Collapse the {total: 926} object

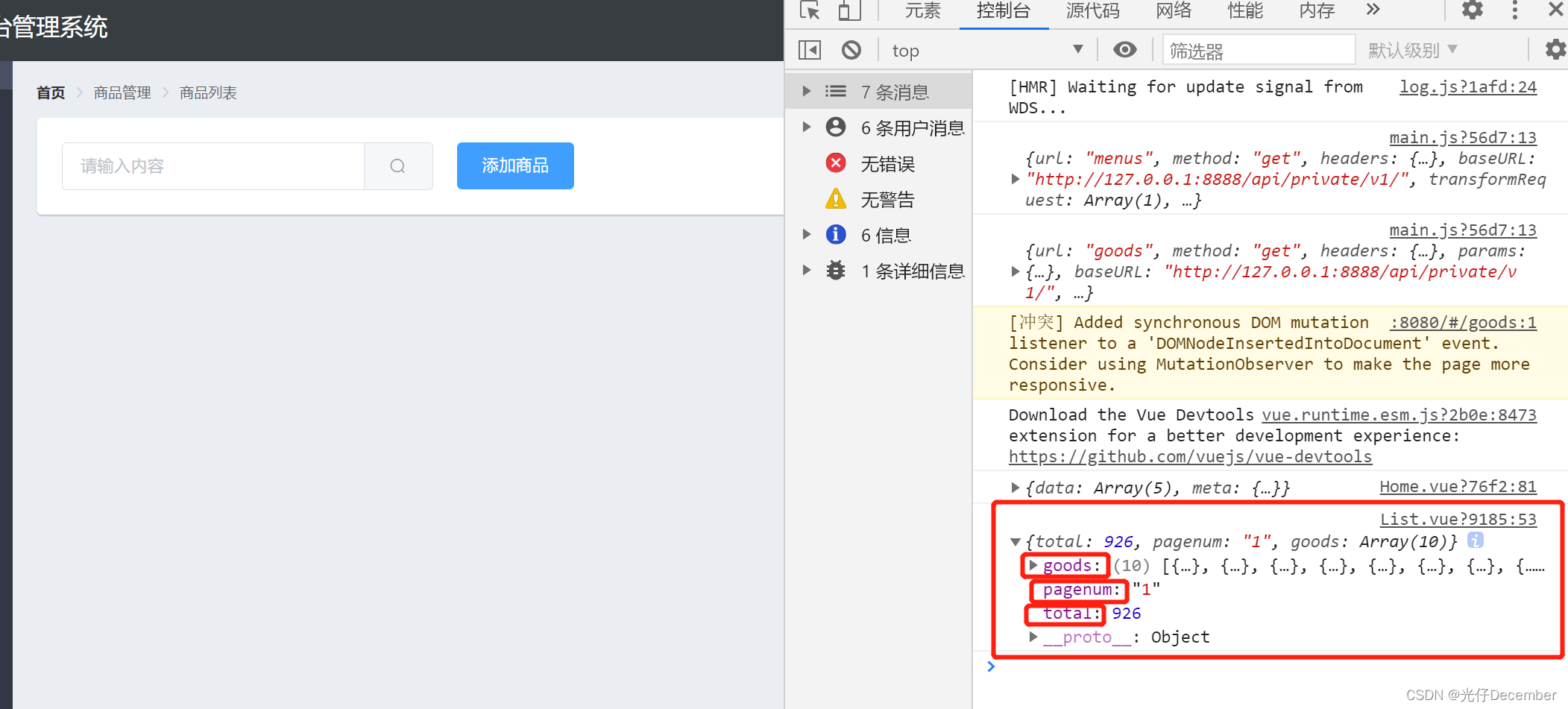pos(1015,542)
